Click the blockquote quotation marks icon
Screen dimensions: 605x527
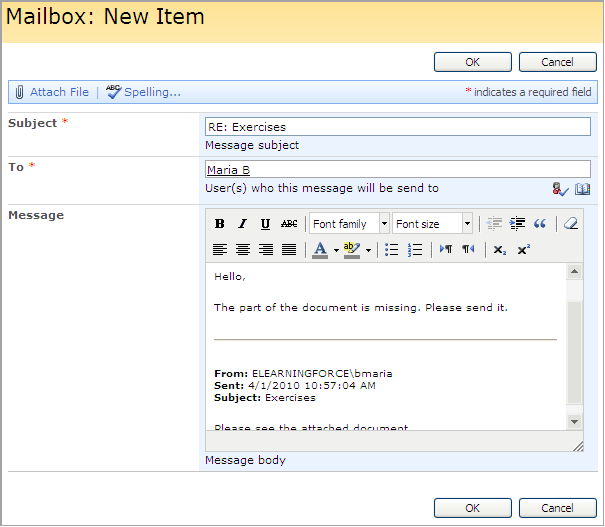coord(540,224)
